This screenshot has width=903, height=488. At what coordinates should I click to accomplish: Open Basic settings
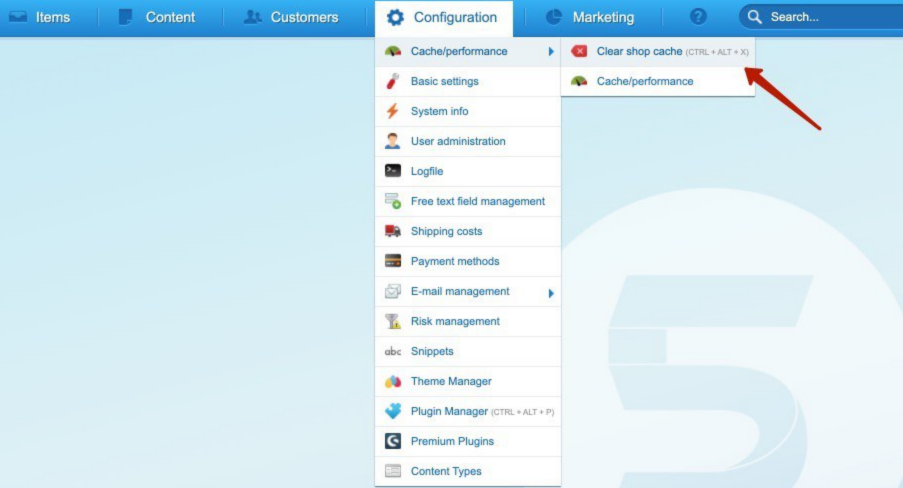coord(468,81)
